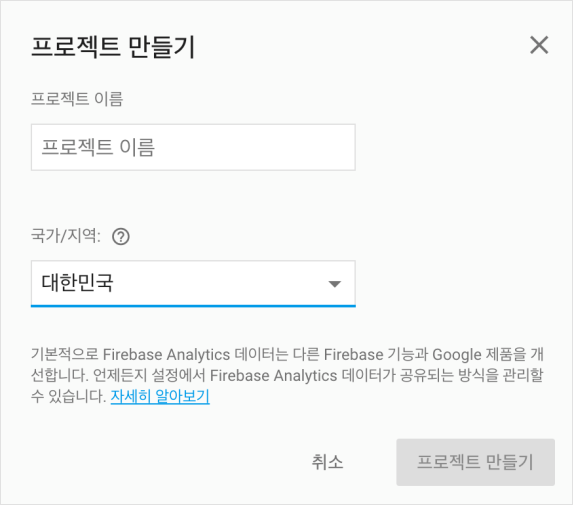Screen dimensions: 573x505
Task: Open the 대한민국 country selector
Action: point(193,284)
